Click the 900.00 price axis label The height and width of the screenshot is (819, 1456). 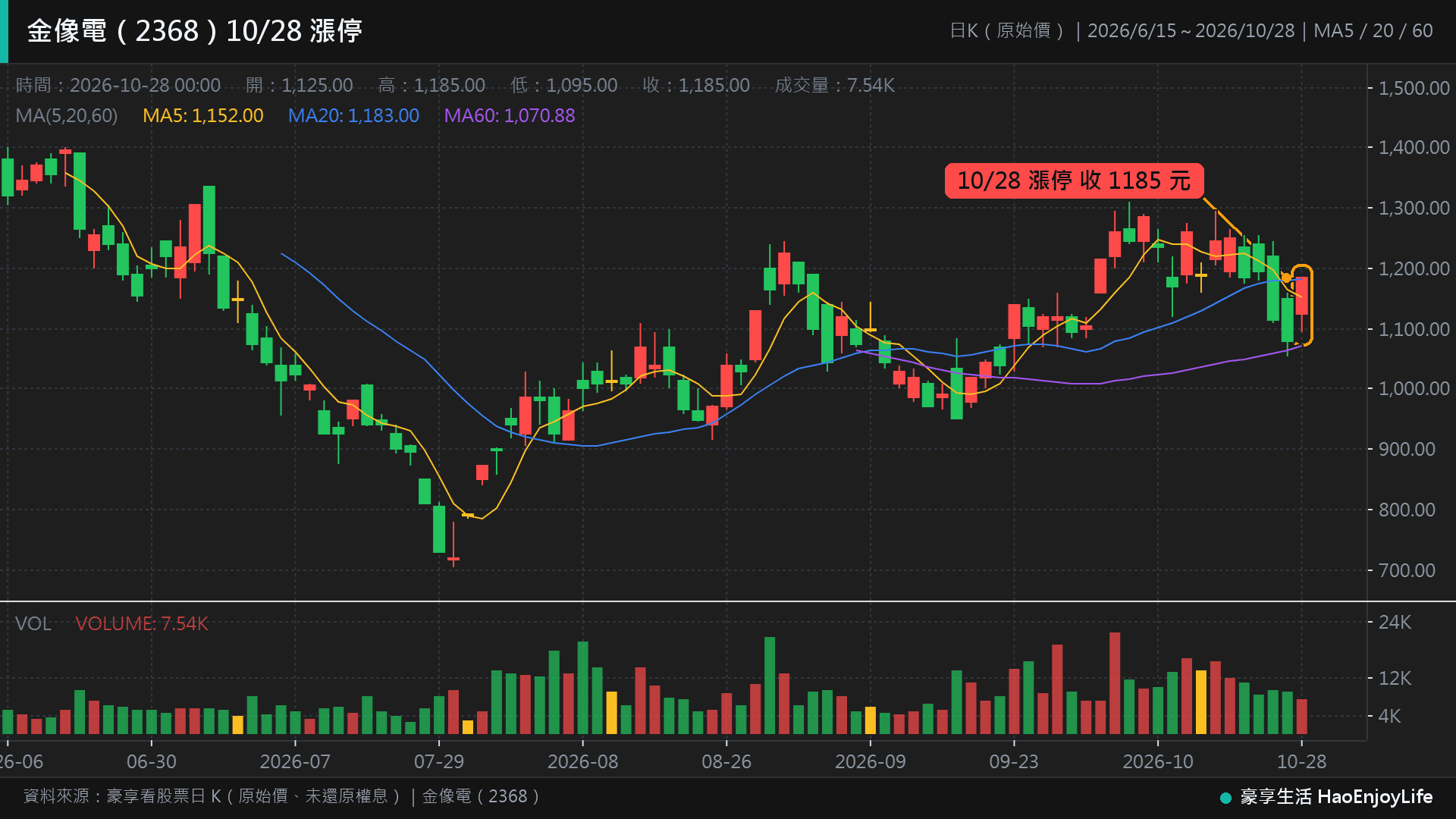pos(1407,449)
